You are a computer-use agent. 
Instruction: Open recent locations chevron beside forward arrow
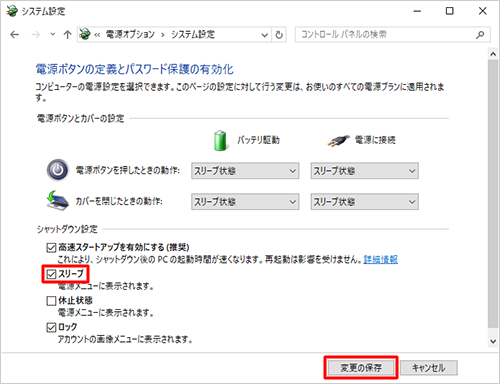coord(53,34)
